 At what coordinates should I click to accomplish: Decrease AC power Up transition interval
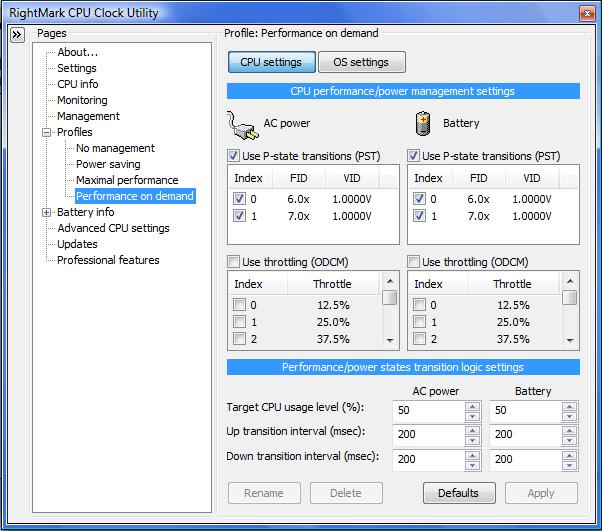472,441
